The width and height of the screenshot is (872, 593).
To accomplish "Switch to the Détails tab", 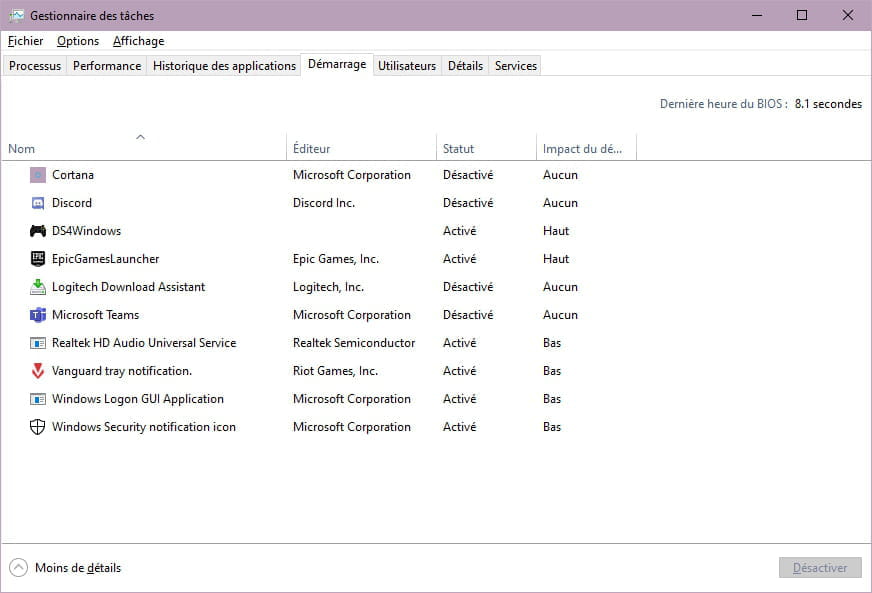I will (x=465, y=66).
